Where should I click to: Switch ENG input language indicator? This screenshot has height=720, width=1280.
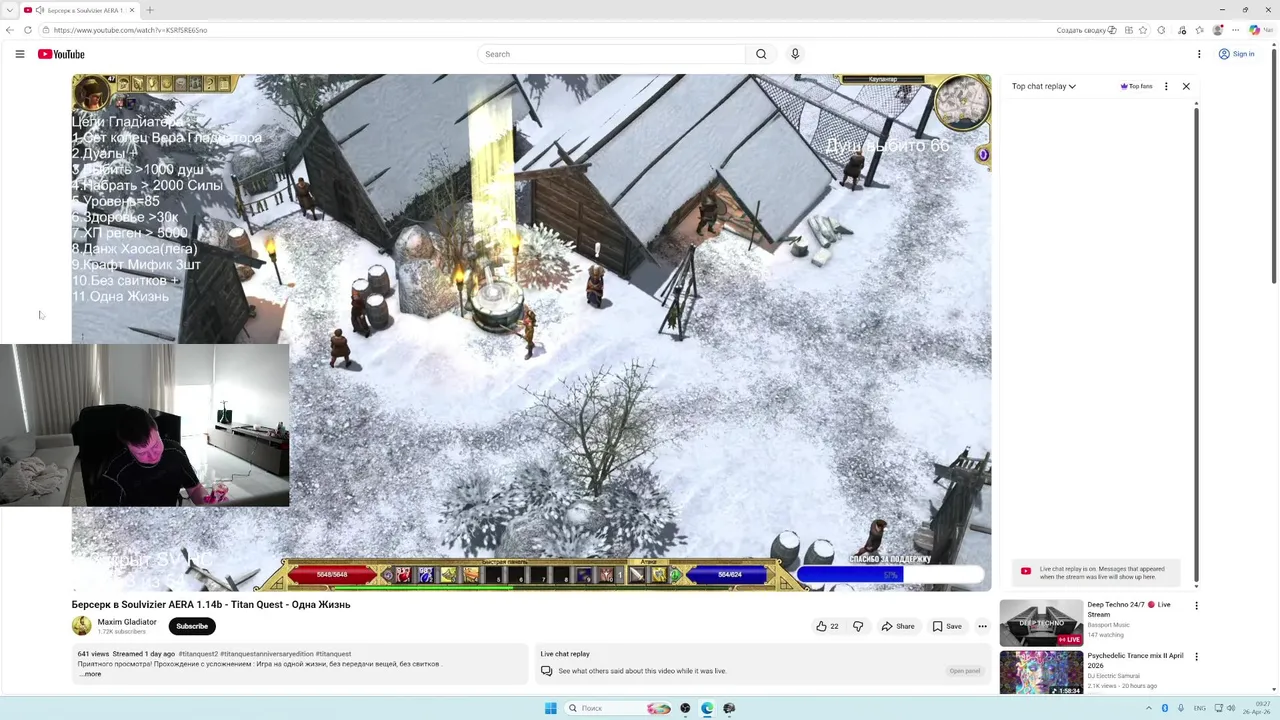click(1200, 708)
